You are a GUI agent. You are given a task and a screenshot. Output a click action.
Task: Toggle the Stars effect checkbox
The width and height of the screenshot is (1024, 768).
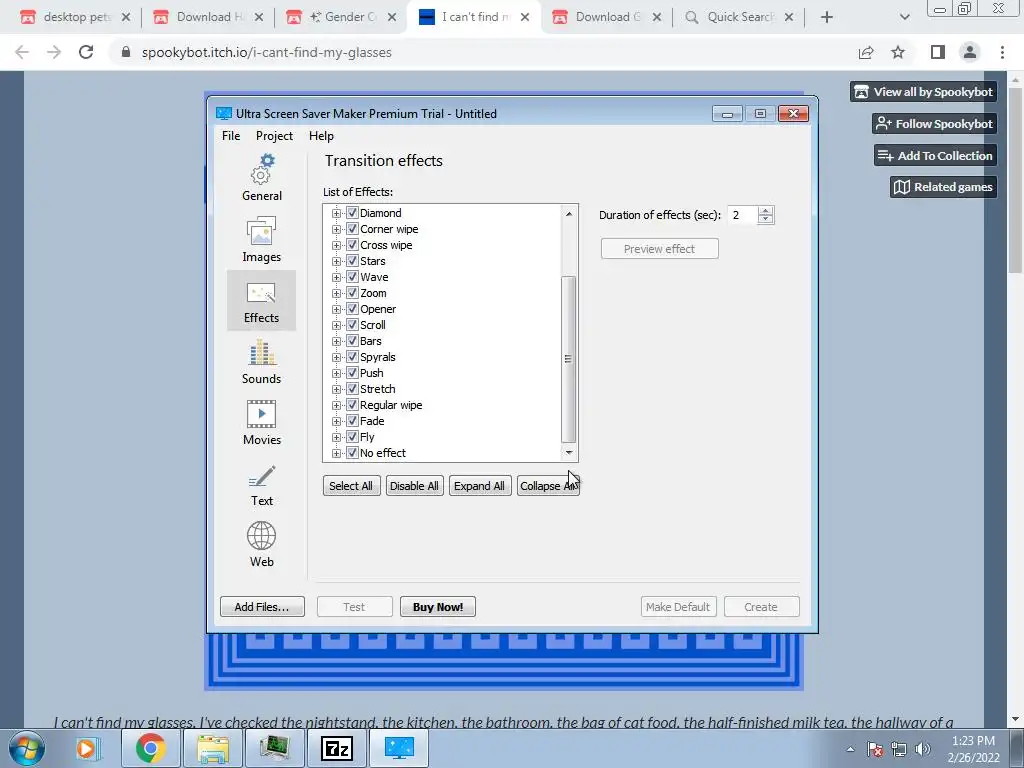click(x=352, y=261)
